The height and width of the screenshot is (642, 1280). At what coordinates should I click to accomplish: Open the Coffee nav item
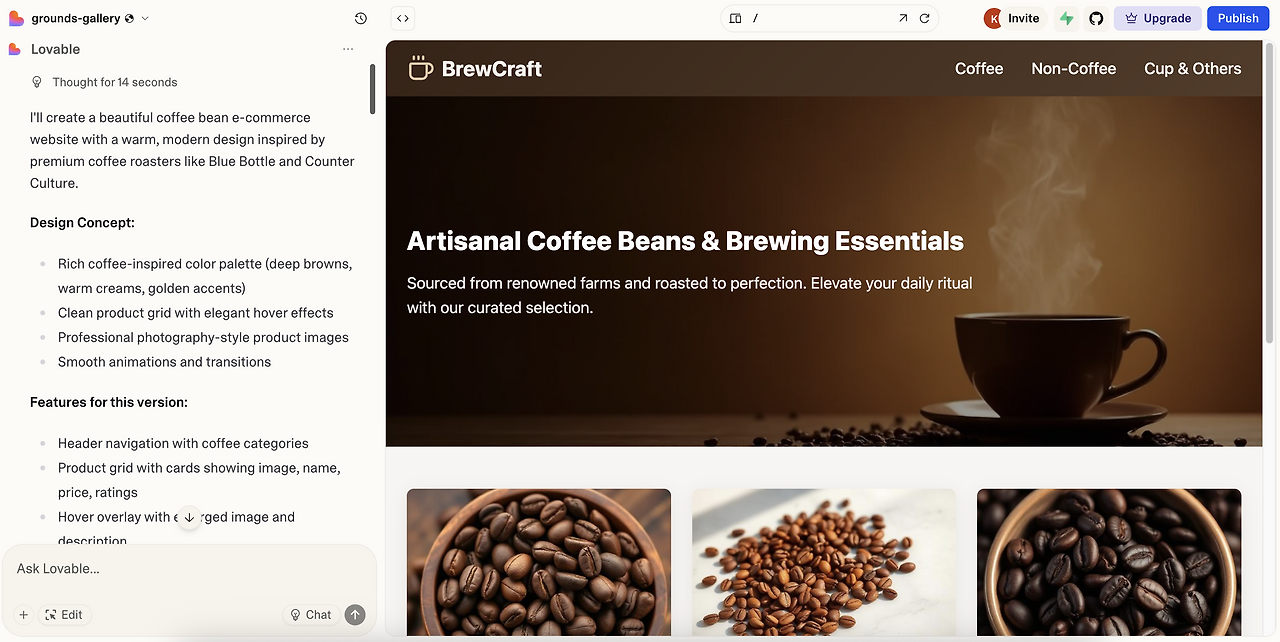979,69
